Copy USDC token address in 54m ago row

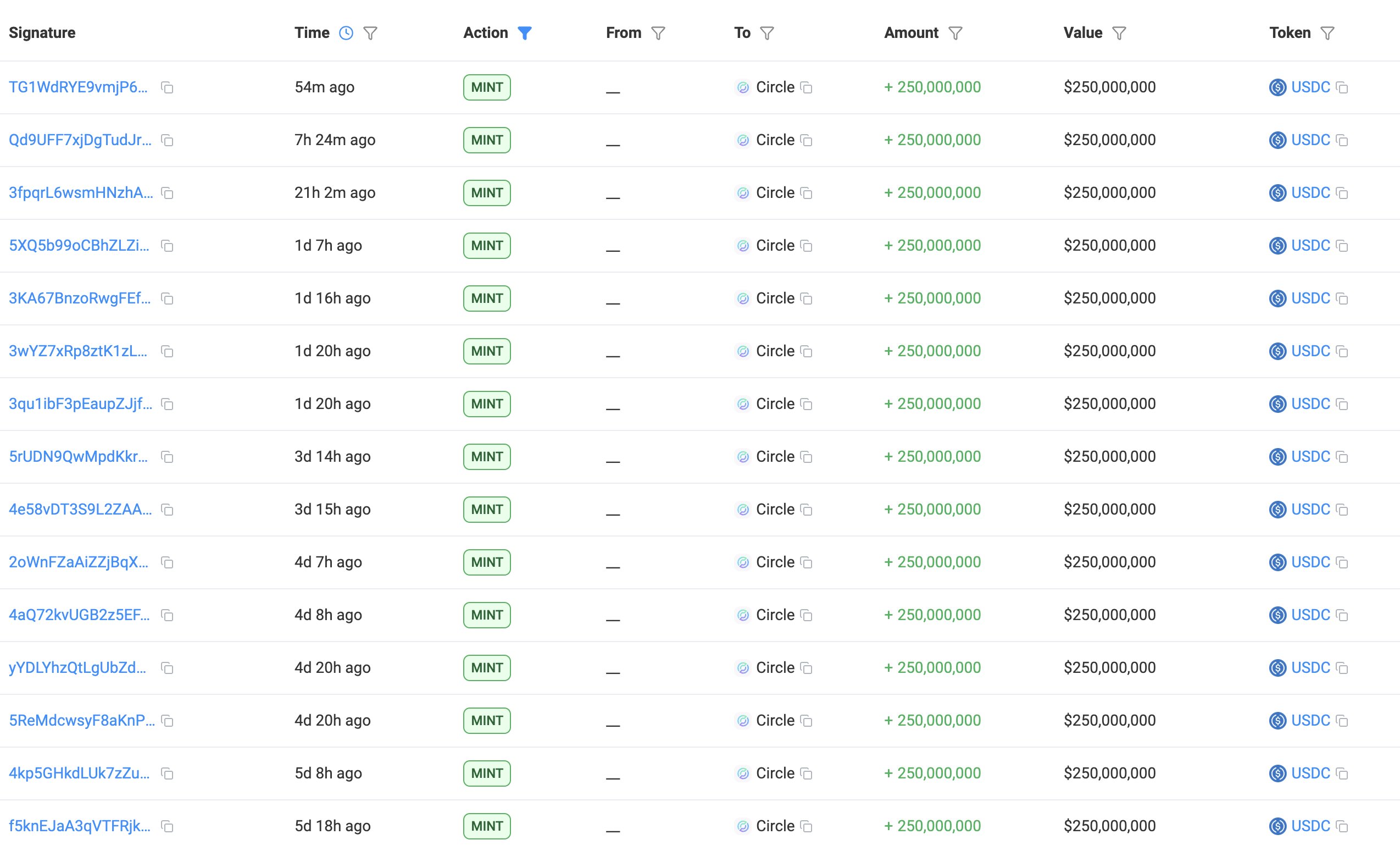click(x=1342, y=87)
